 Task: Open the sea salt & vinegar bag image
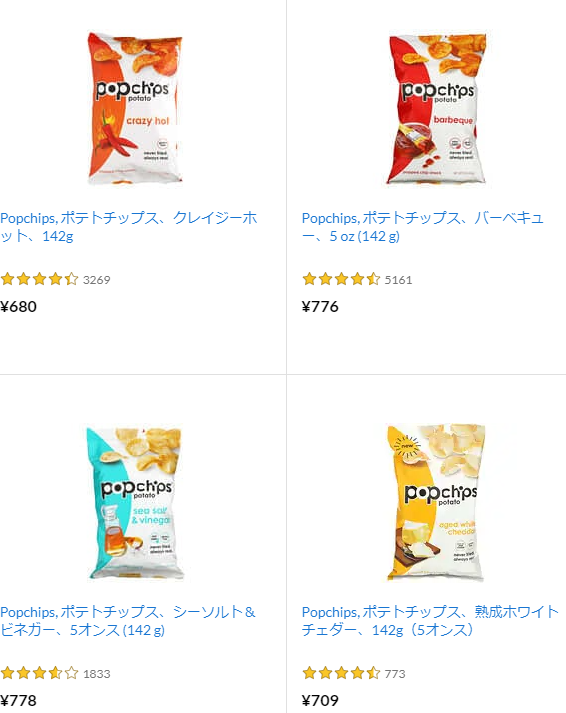click(135, 502)
